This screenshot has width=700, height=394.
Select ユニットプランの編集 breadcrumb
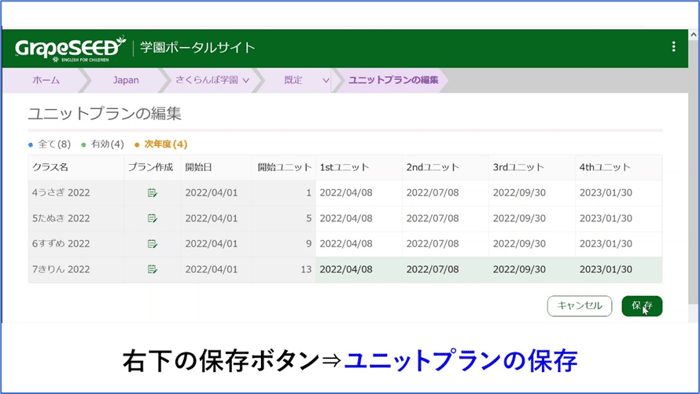pos(393,80)
